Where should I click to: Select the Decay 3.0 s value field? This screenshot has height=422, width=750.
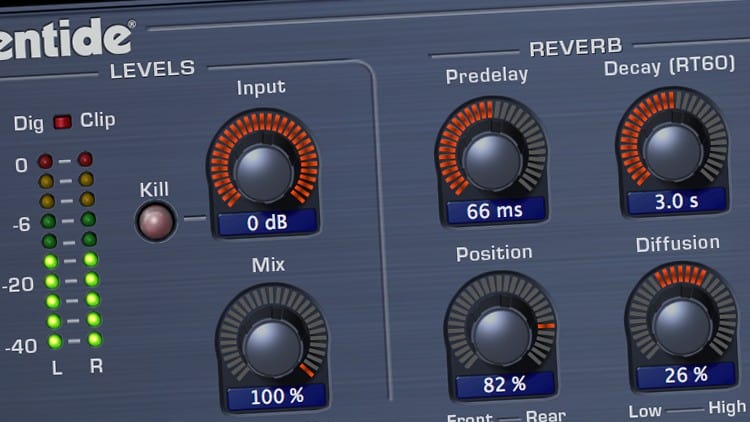click(x=676, y=201)
